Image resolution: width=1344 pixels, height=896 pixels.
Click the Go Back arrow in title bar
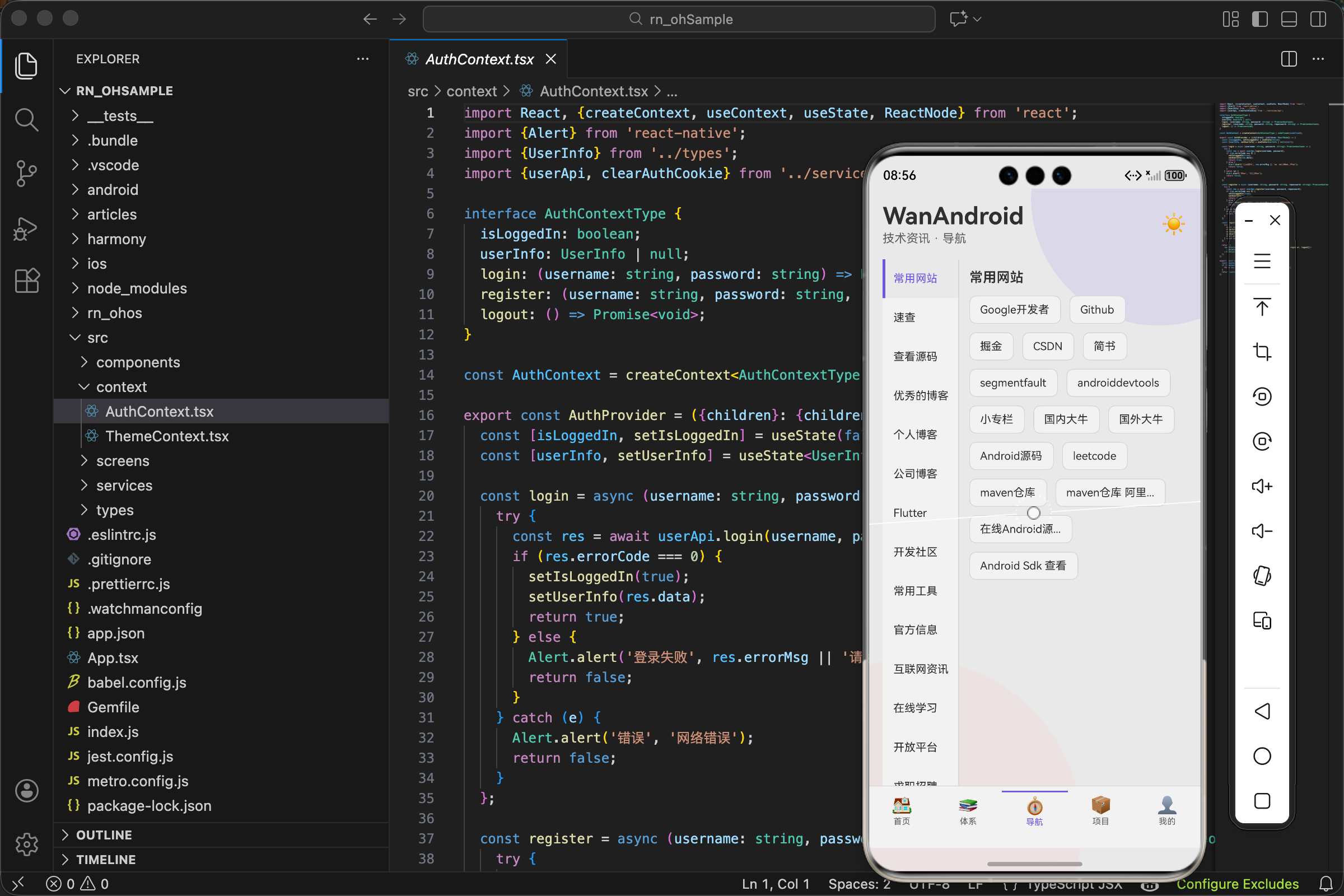point(370,20)
